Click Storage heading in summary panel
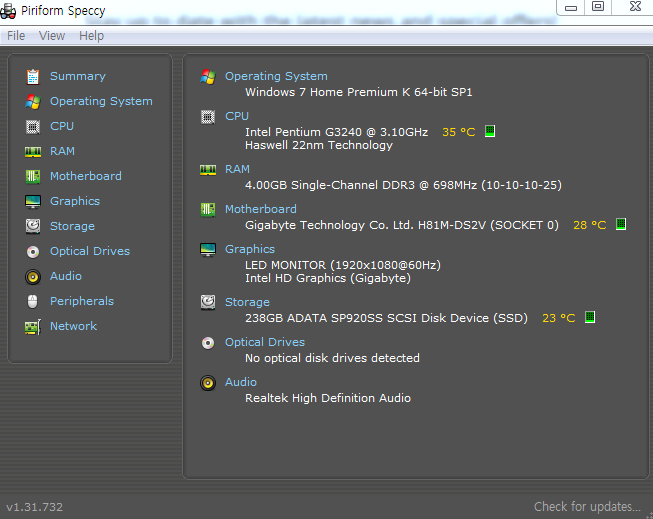The height and width of the screenshot is (519, 653). tap(247, 302)
